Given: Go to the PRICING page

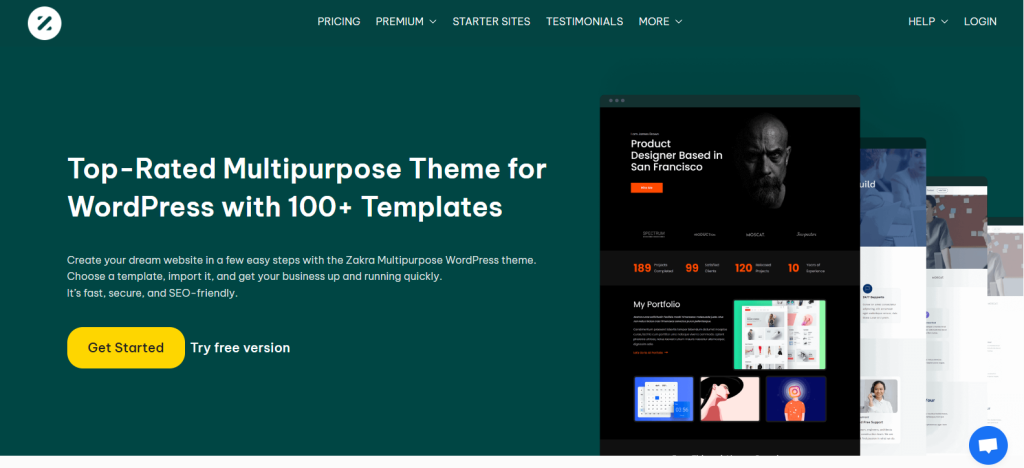Looking at the screenshot, I should (x=339, y=22).
